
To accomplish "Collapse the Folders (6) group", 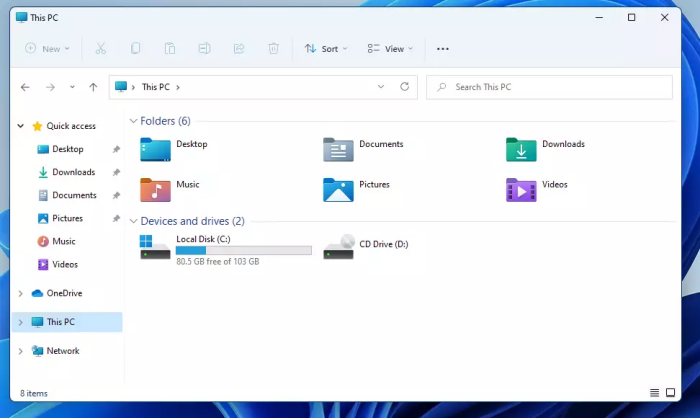I will (134, 121).
